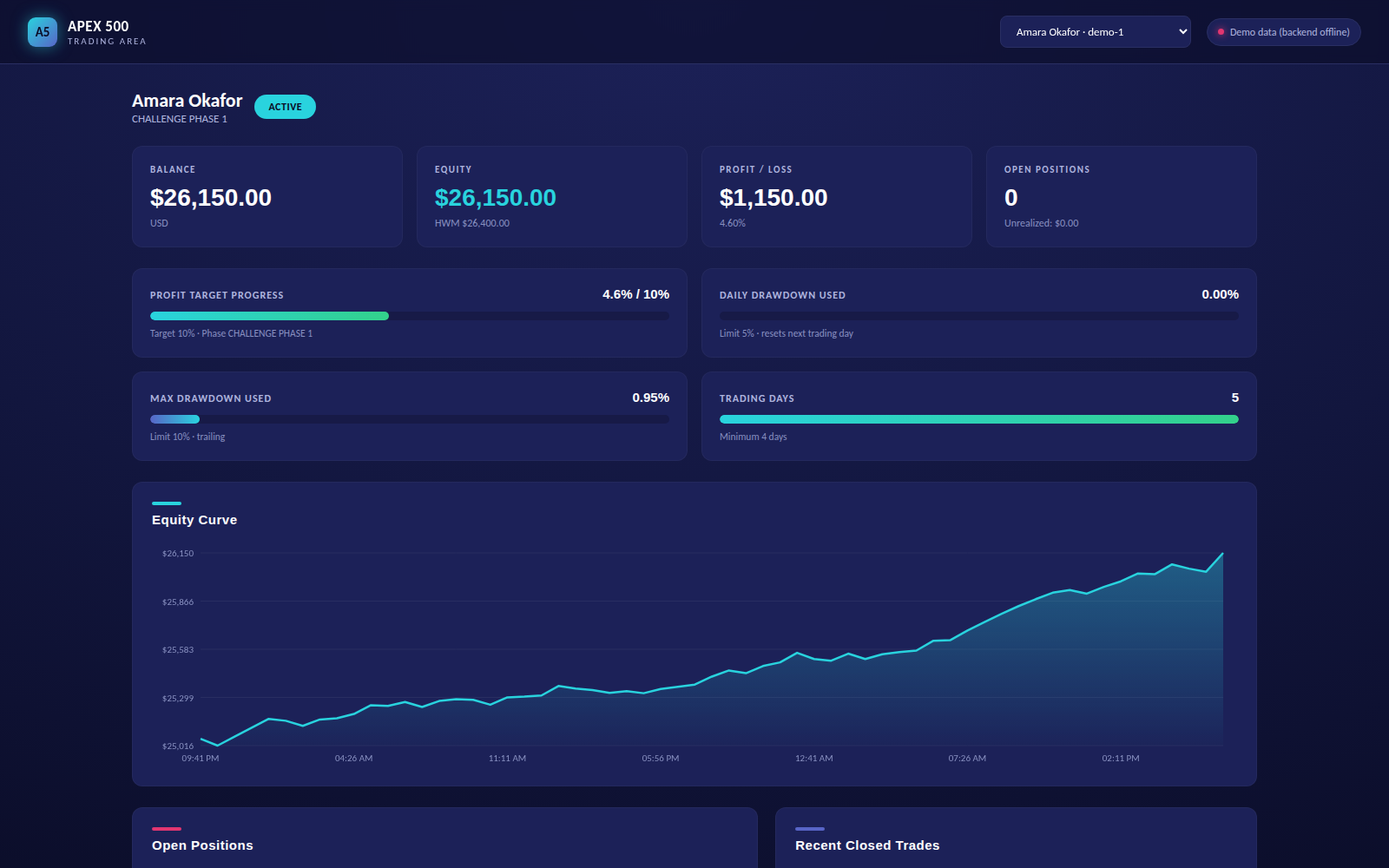Click the $25,866 y-axis label
The width and height of the screenshot is (1389, 868).
click(178, 602)
